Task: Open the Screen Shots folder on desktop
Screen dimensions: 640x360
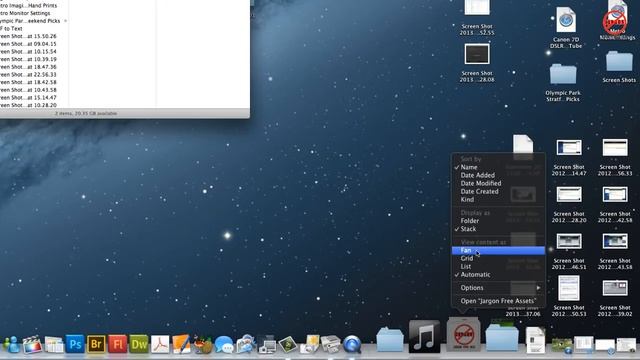Action: pos(619,66)
